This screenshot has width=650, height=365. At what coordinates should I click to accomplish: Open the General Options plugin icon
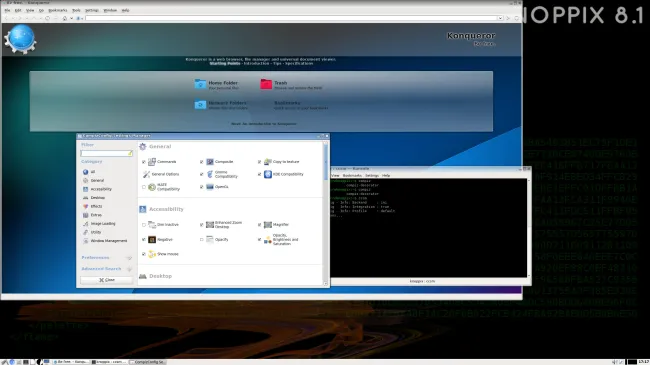[x=146, y=174]
